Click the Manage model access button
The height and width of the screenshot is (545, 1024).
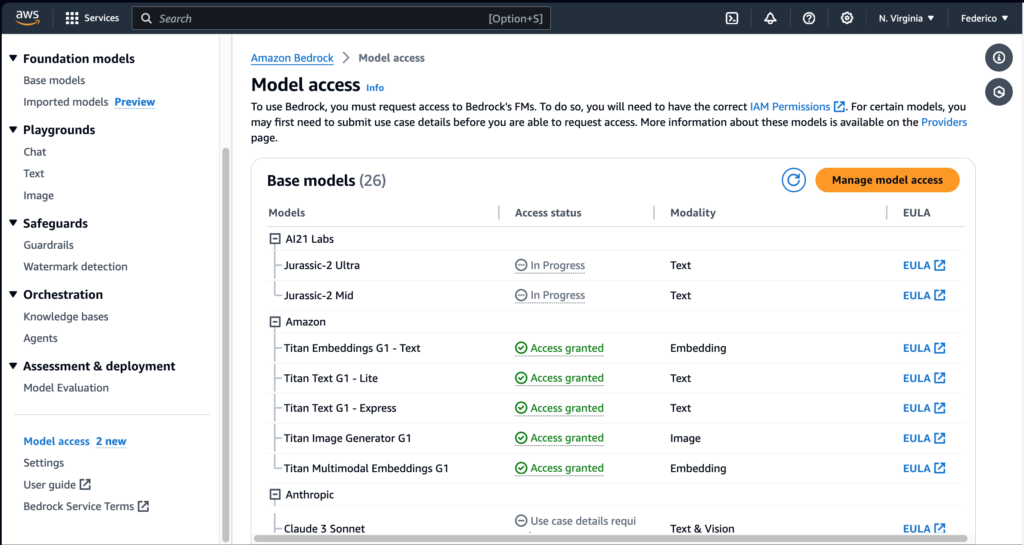887,180
